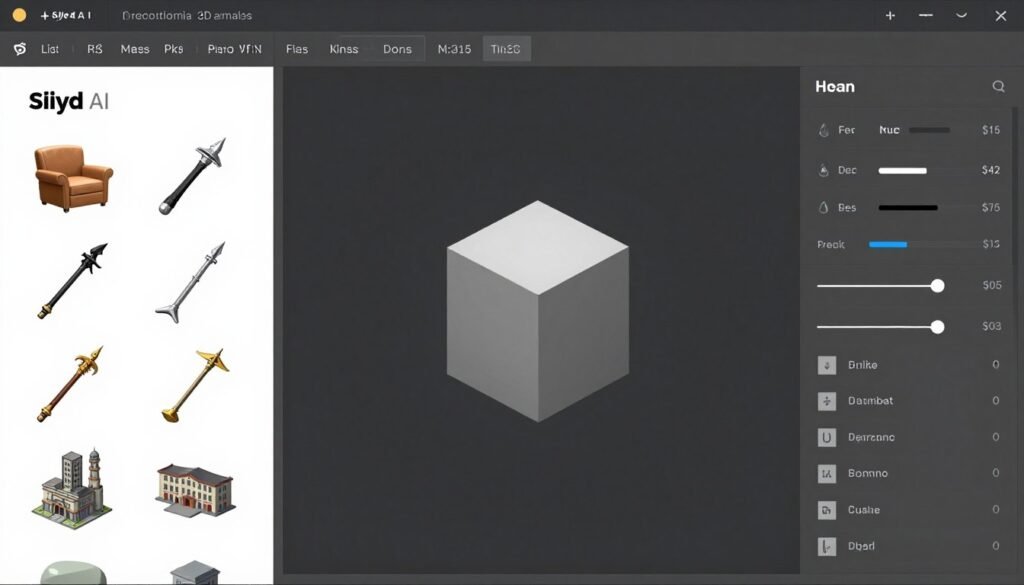Click the slider handle for $05 value
Viewport: 1024px width, 585px height.
tap(937, 286)
